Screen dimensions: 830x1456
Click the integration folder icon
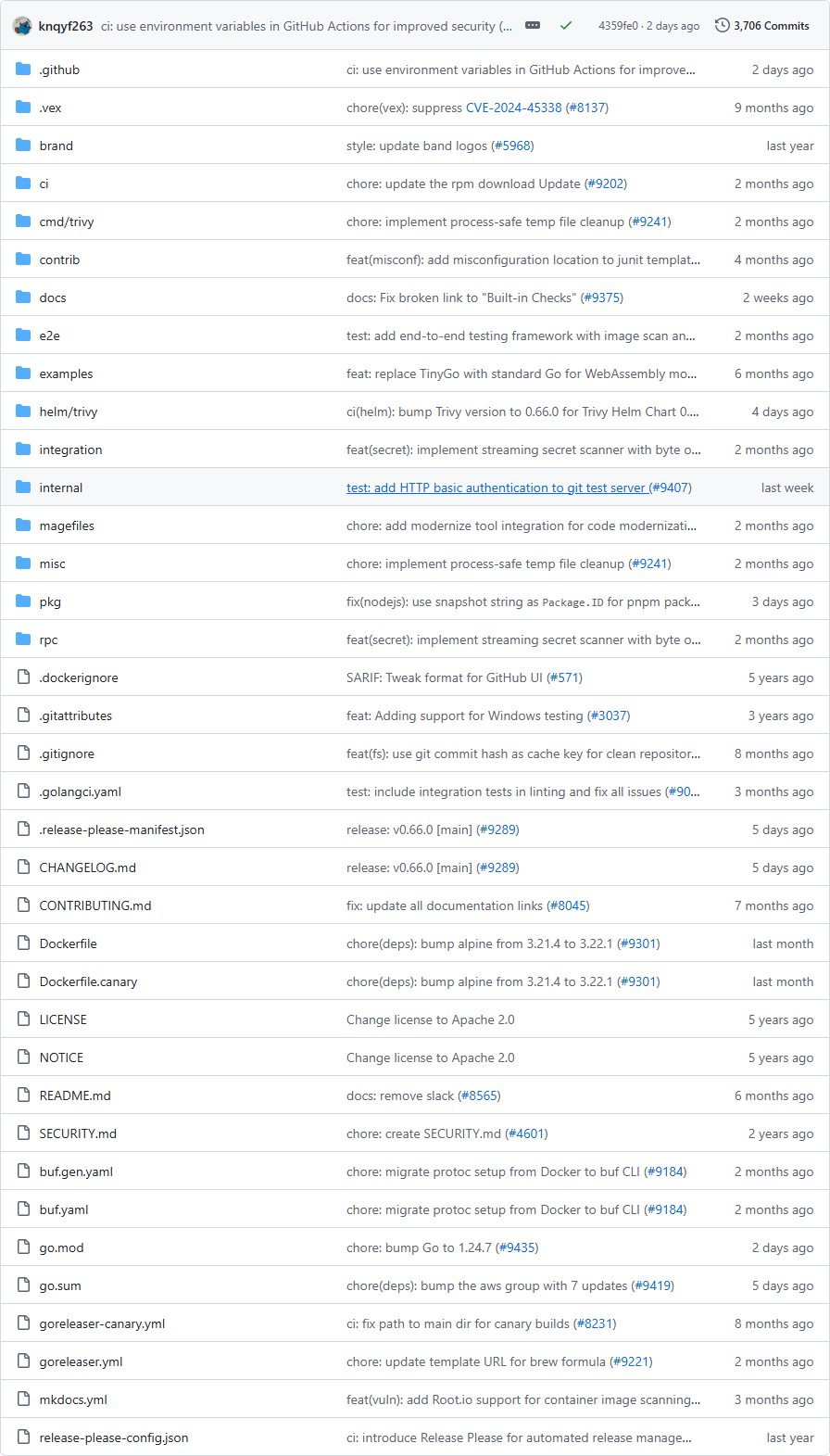pyautogui.click(x=23, y=449)
